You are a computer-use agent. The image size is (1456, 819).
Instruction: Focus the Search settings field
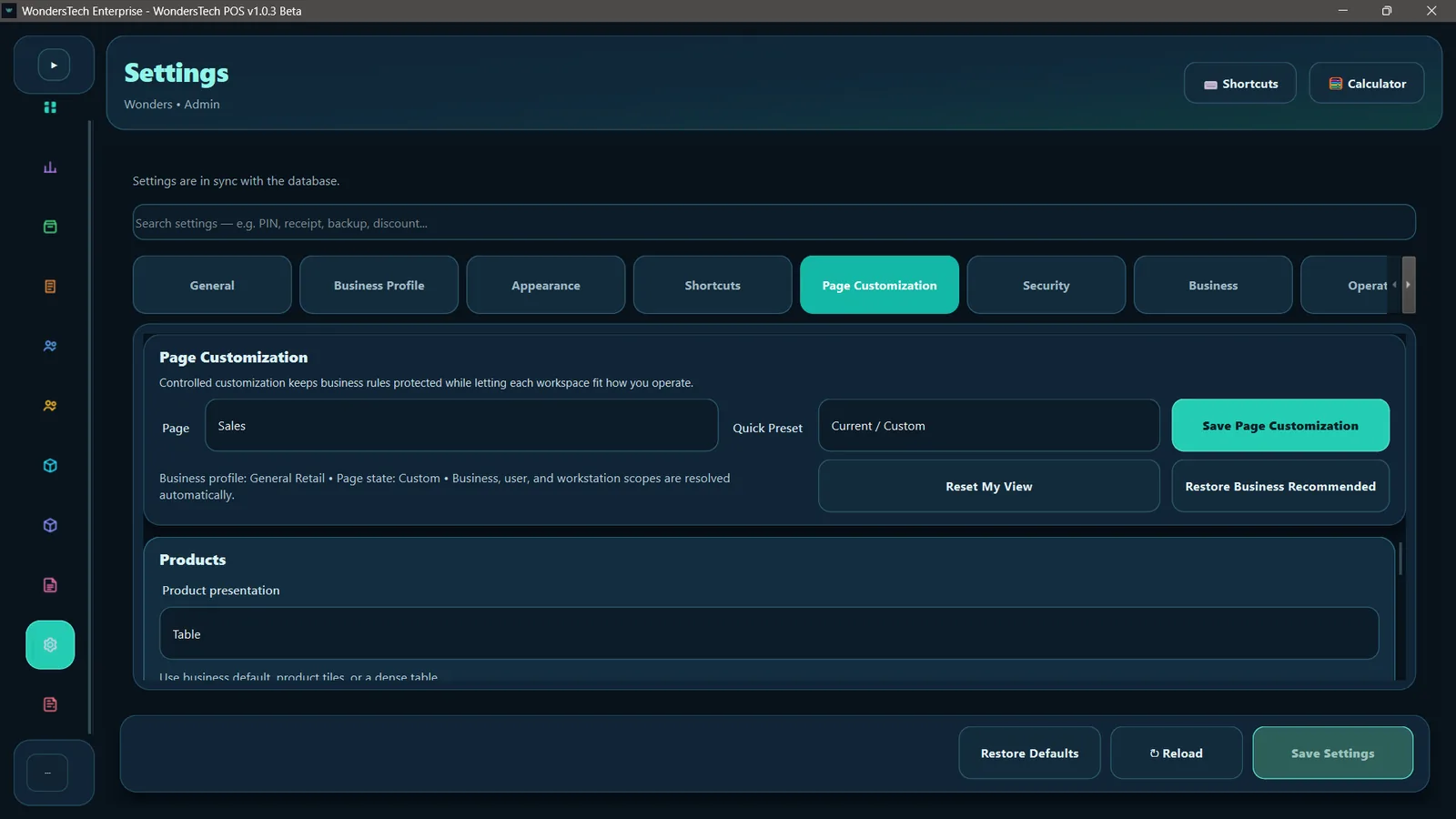(x=773, y=223)
